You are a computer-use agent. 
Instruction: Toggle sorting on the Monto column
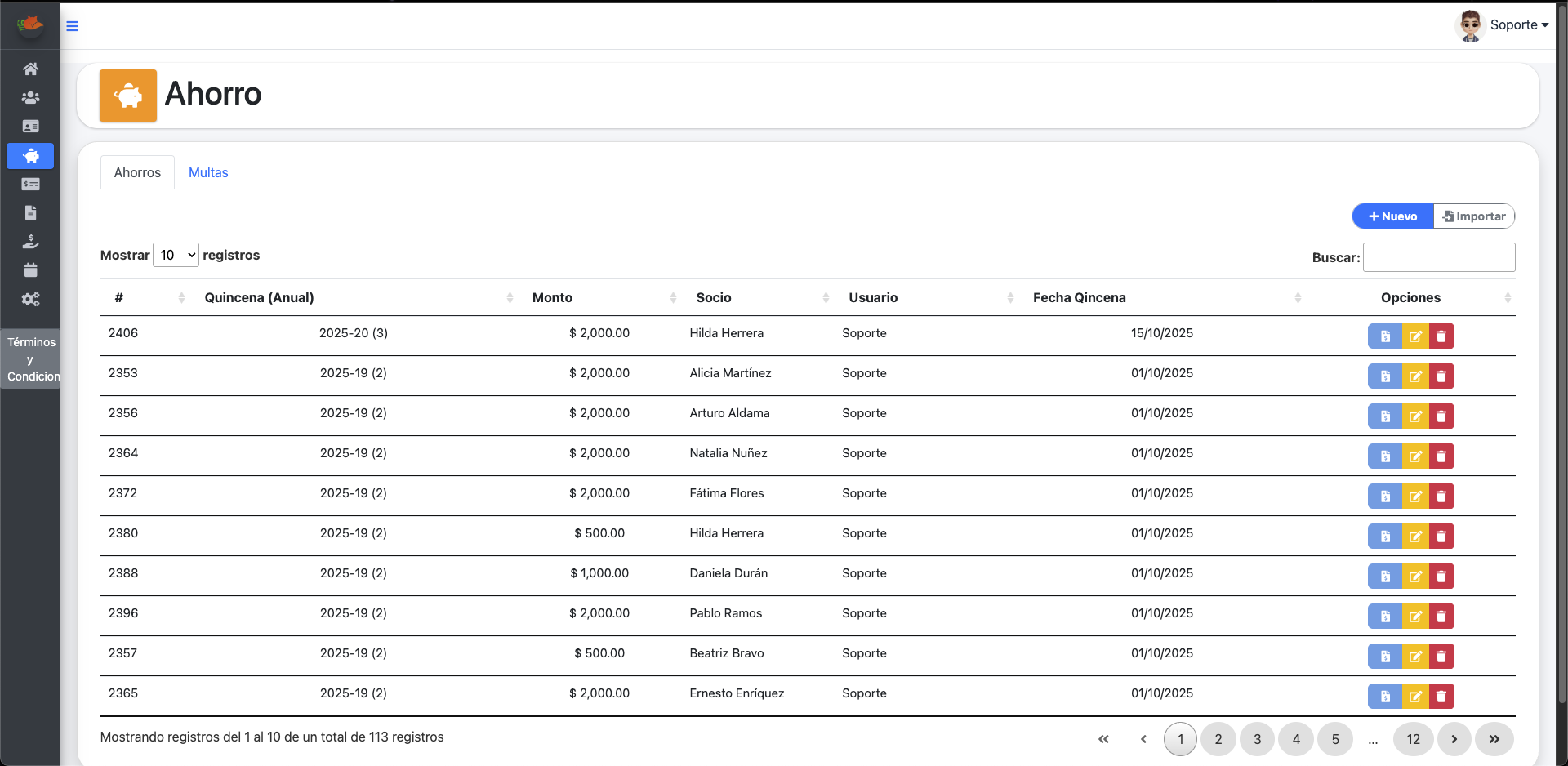553,297
